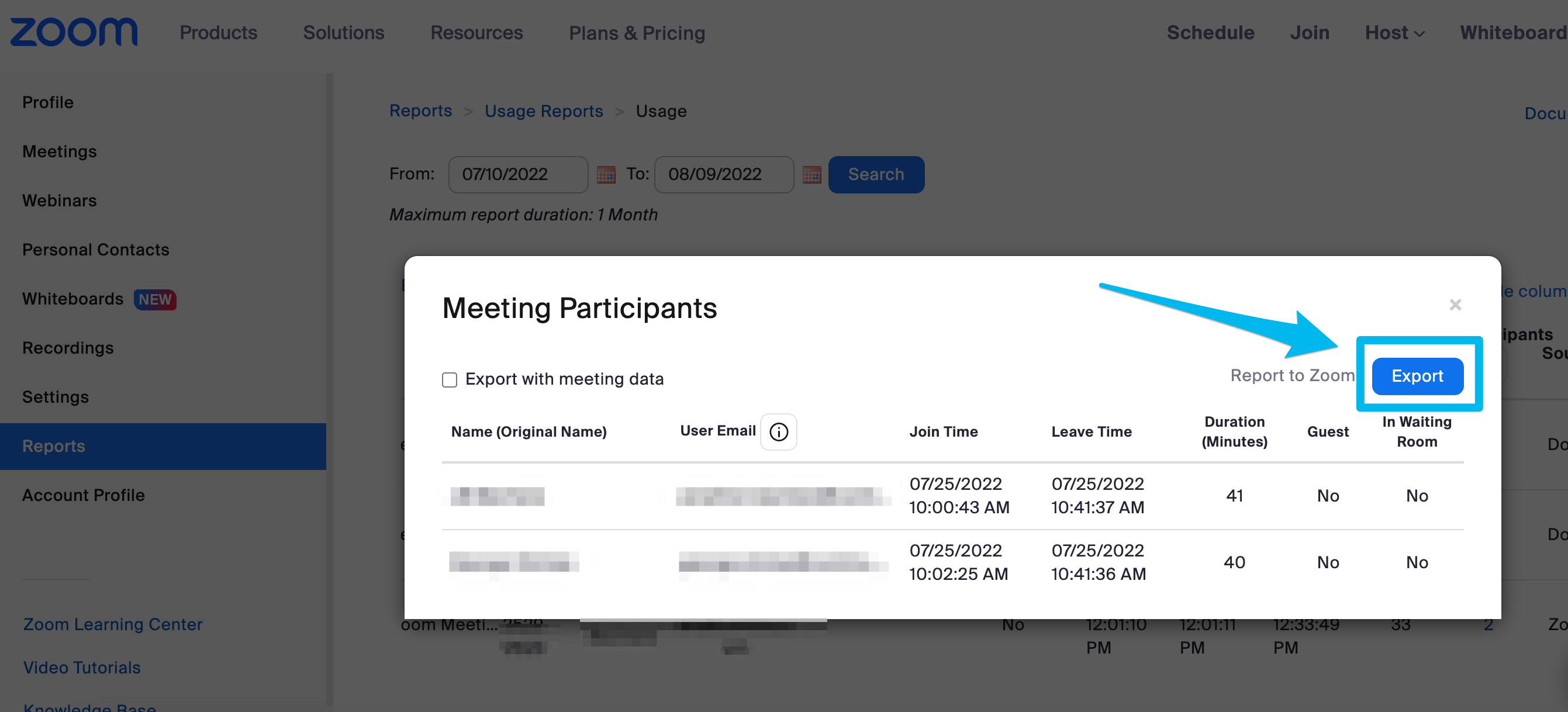Click duration value 40

tap(1234, 562)
